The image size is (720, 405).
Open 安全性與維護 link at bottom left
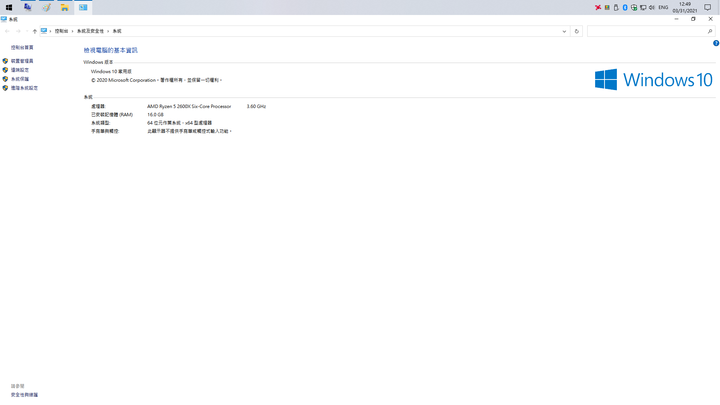click(x=24, y=395)
